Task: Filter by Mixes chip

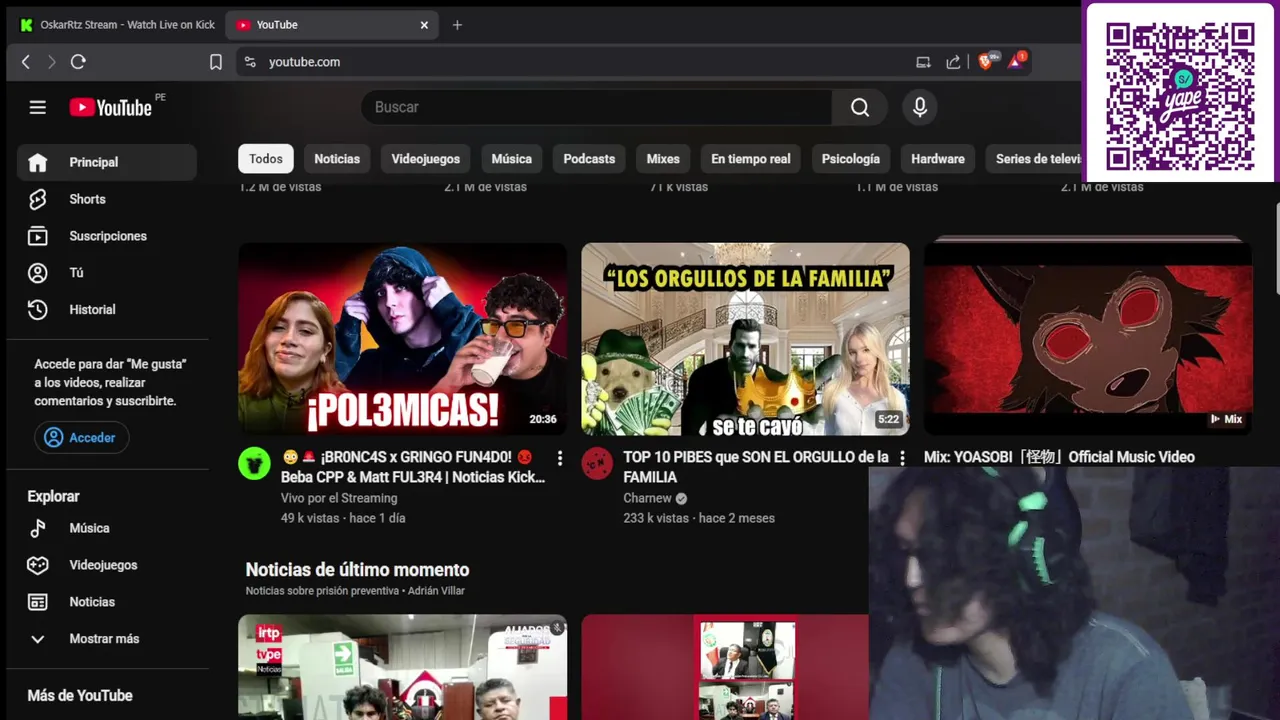Action: point(663,159)
